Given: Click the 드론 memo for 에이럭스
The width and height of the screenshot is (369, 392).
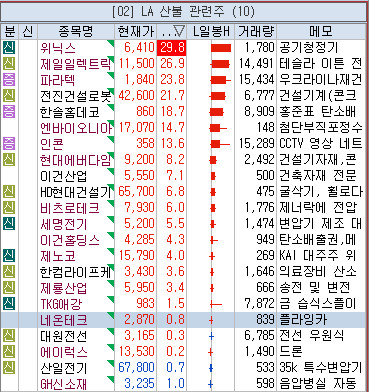Looking at the screenshot, I should 291,352.
